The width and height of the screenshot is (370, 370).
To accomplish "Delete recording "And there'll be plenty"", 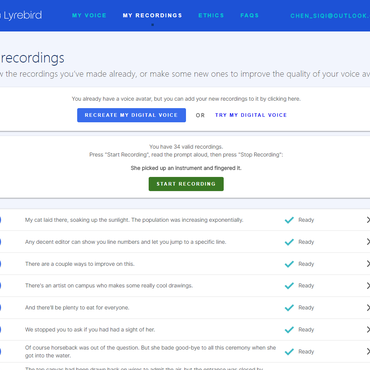I will [368, 308].
